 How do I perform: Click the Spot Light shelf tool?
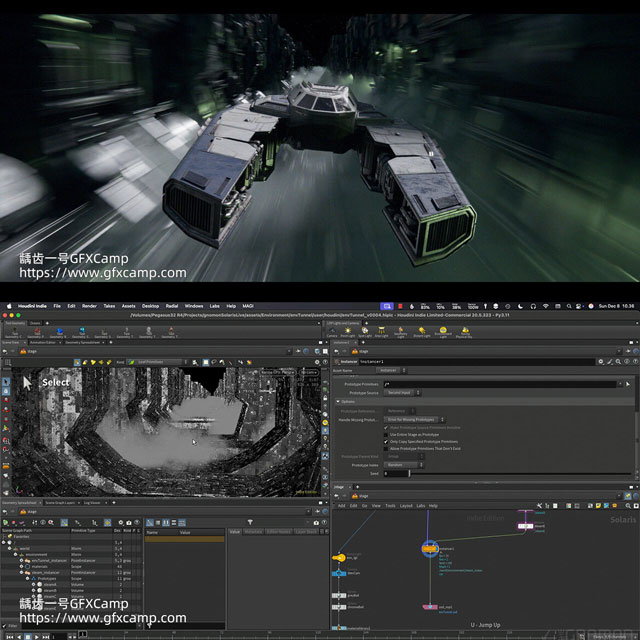pyautogui.click(x=364, y=331)
